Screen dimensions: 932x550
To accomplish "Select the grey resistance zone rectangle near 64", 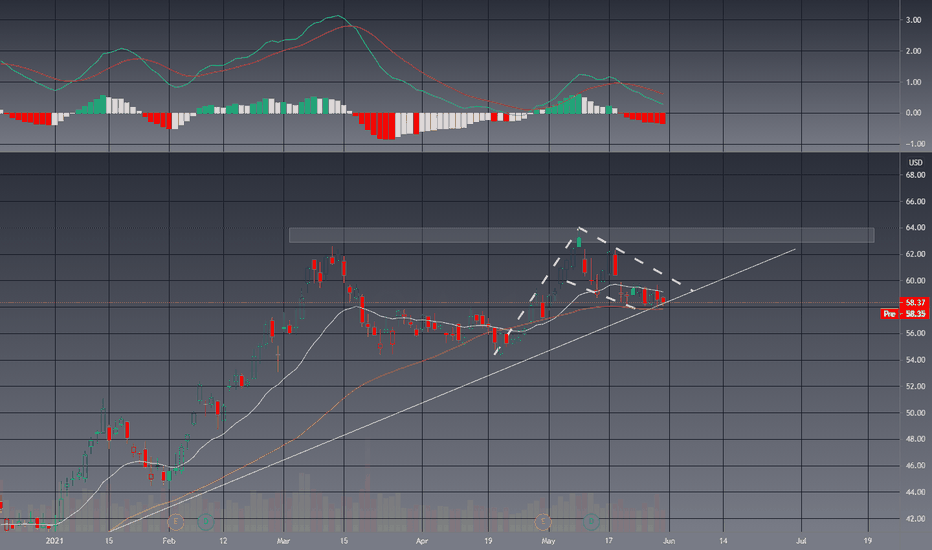I will point(581,235).
